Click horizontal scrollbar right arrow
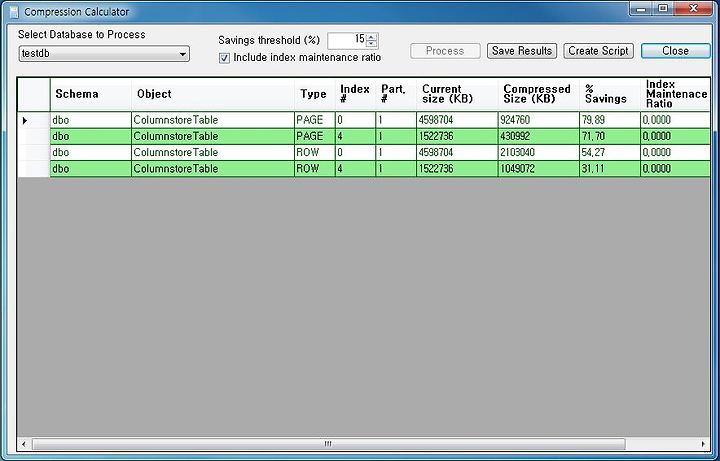 (x=703, y=444)
